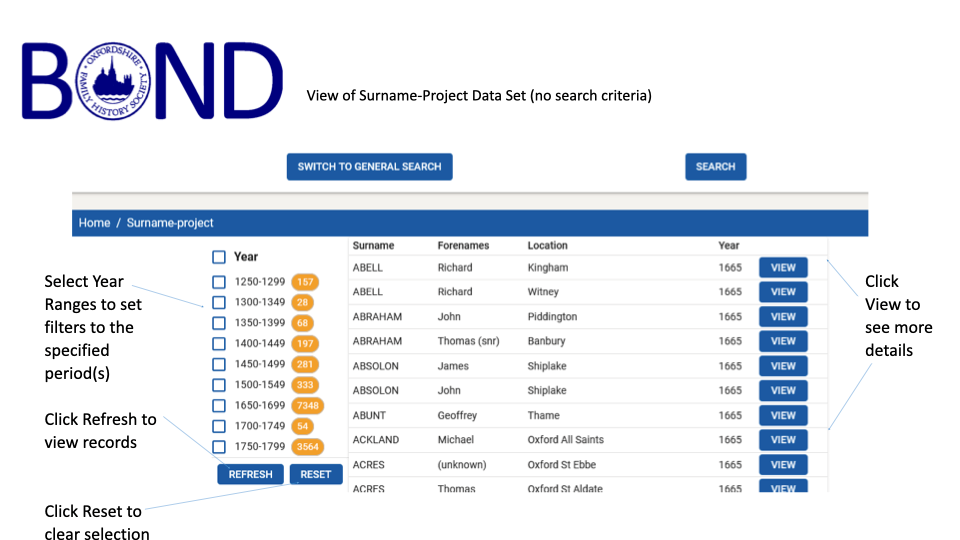Click the Year column header in table

(x=729, y=246)
